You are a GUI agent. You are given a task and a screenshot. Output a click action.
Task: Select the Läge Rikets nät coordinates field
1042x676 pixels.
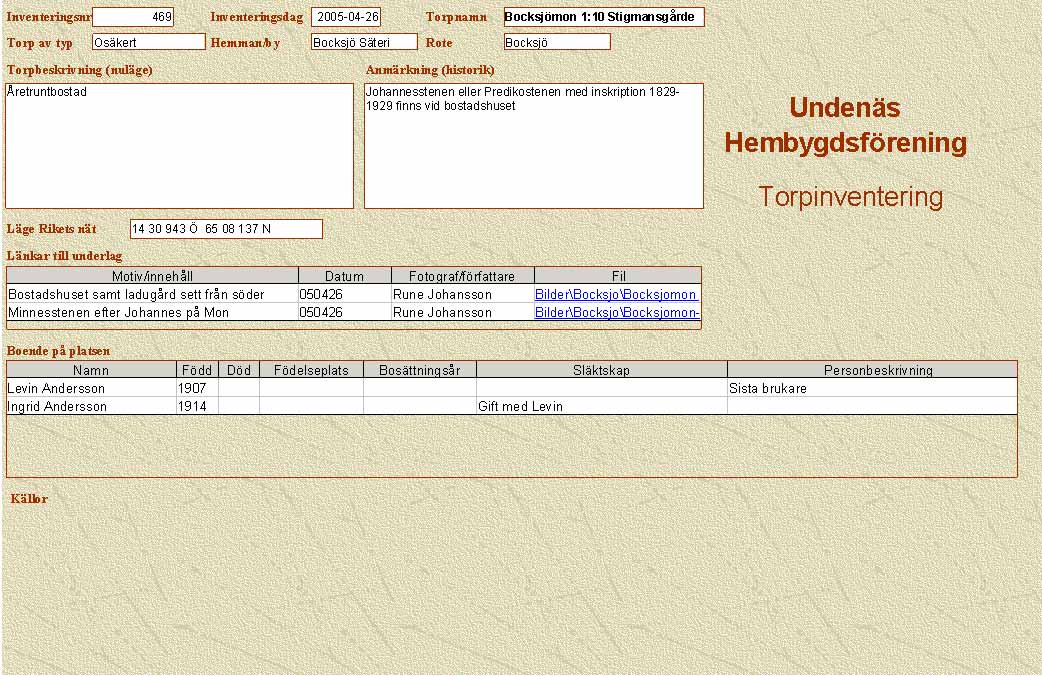(x=226, y=229)
